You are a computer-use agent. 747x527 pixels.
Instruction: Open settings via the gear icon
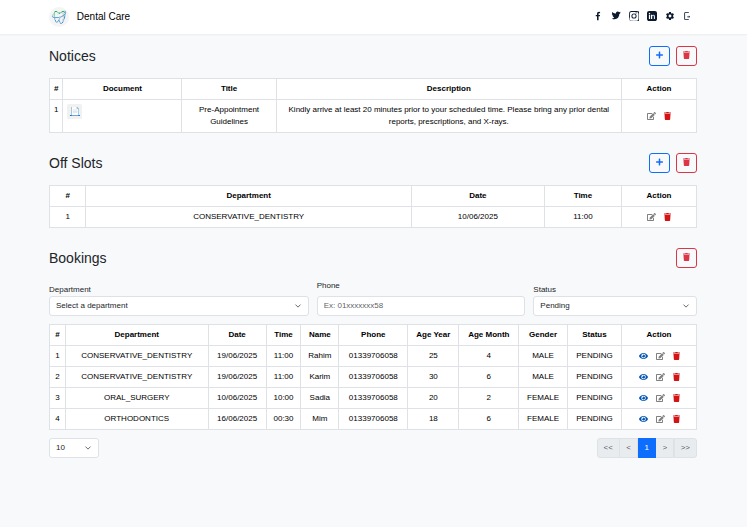point(670,16)
